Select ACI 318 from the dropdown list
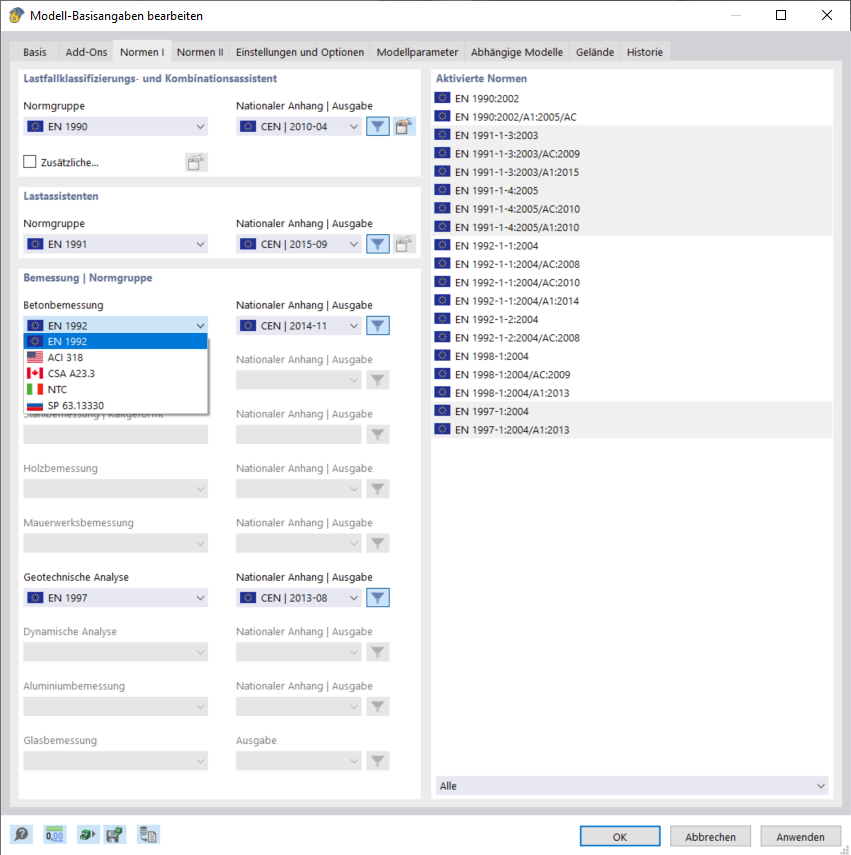851x855 pixels. point(116,358)
